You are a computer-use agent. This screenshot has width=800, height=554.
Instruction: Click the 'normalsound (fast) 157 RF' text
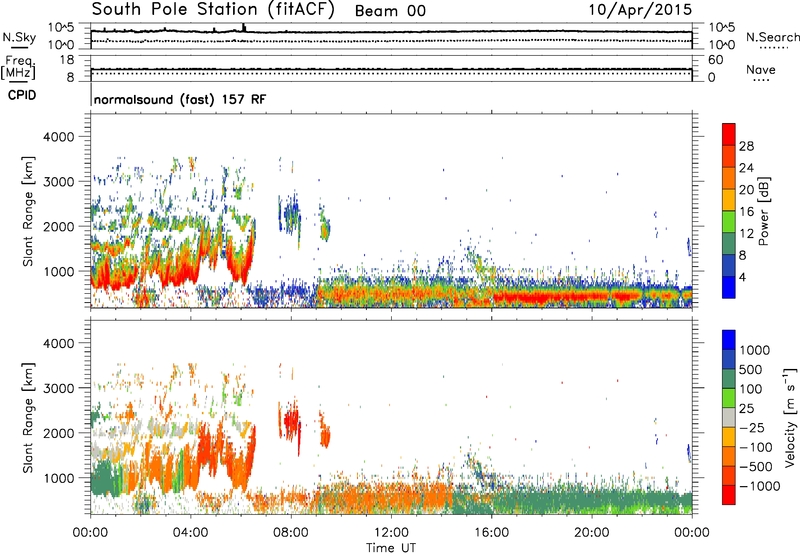pyautogui.click(x=180, y=99)
